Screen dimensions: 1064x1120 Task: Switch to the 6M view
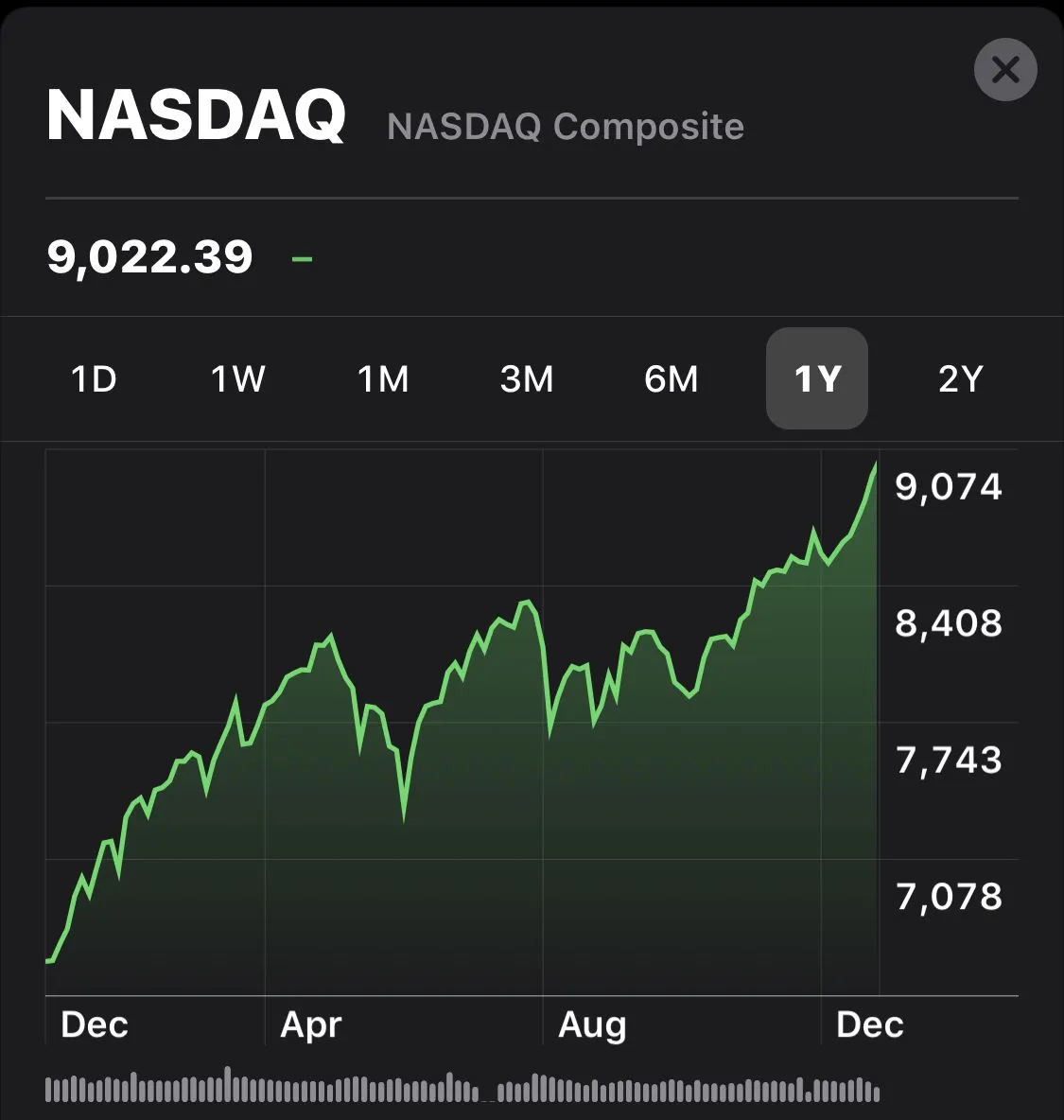(672, 379)
